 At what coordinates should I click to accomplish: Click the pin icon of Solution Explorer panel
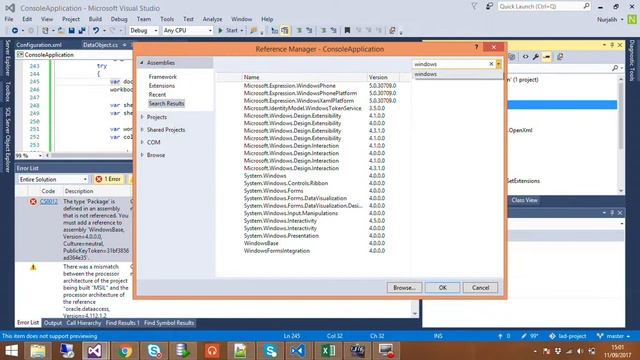[x=612, y=44]
